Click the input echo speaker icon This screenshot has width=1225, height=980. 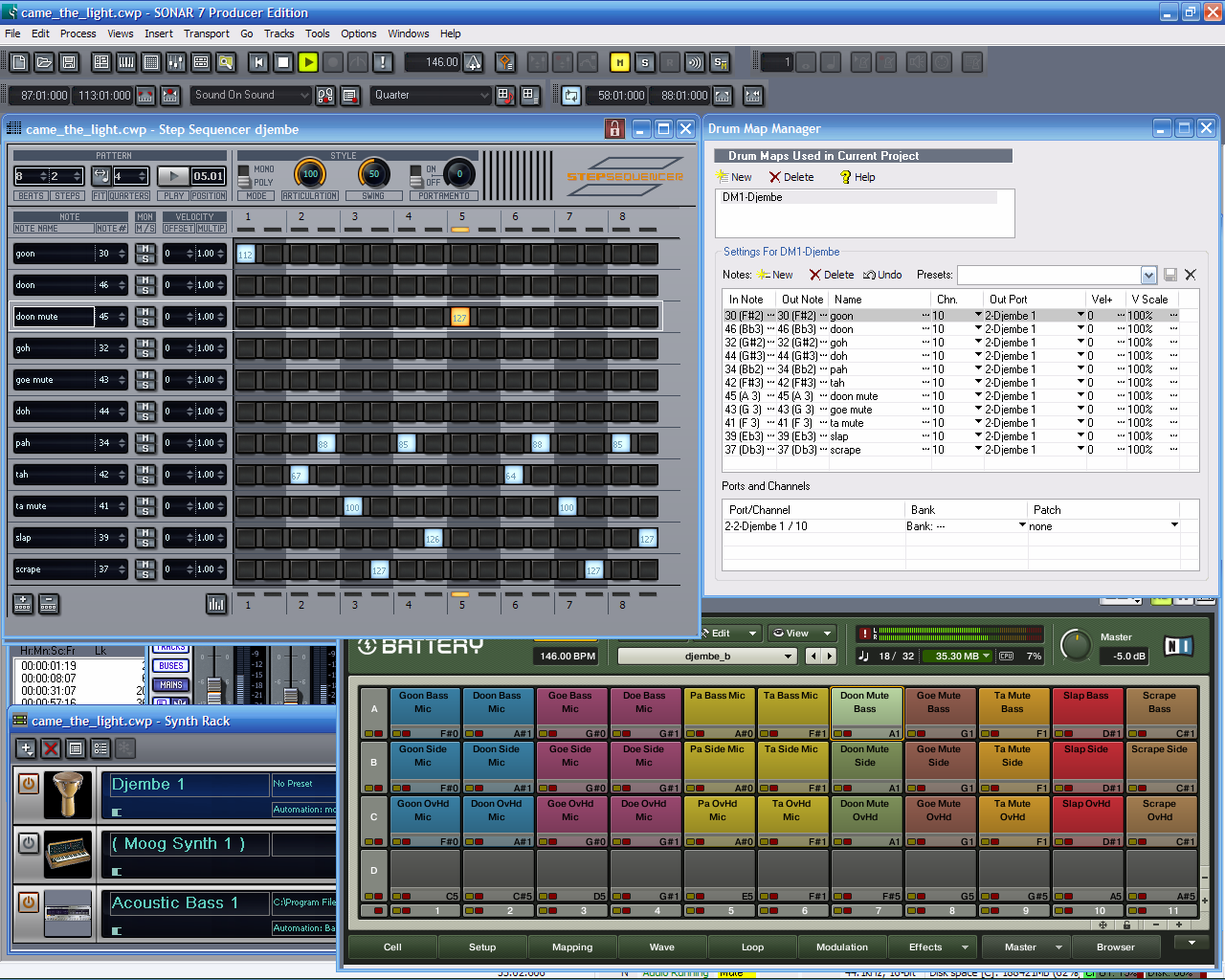pos(695,62)
